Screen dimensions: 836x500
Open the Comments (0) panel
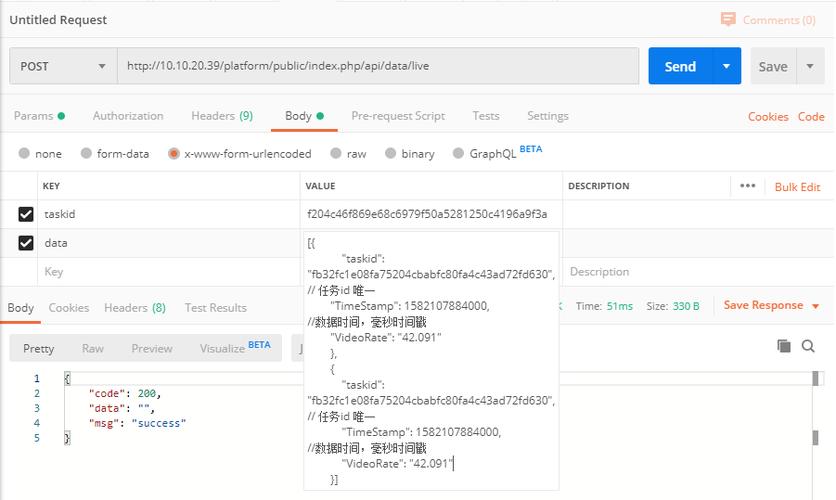(768, 20)
